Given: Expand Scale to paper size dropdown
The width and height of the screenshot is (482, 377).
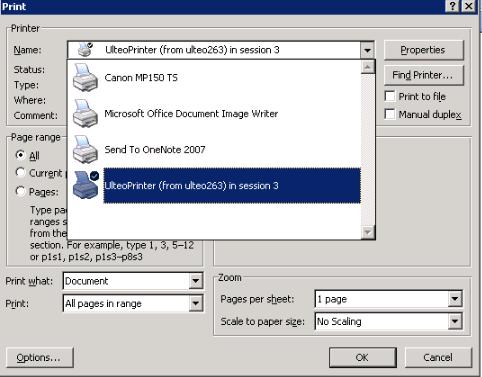Looking at the screenshot, I should (x=455, y=321).
